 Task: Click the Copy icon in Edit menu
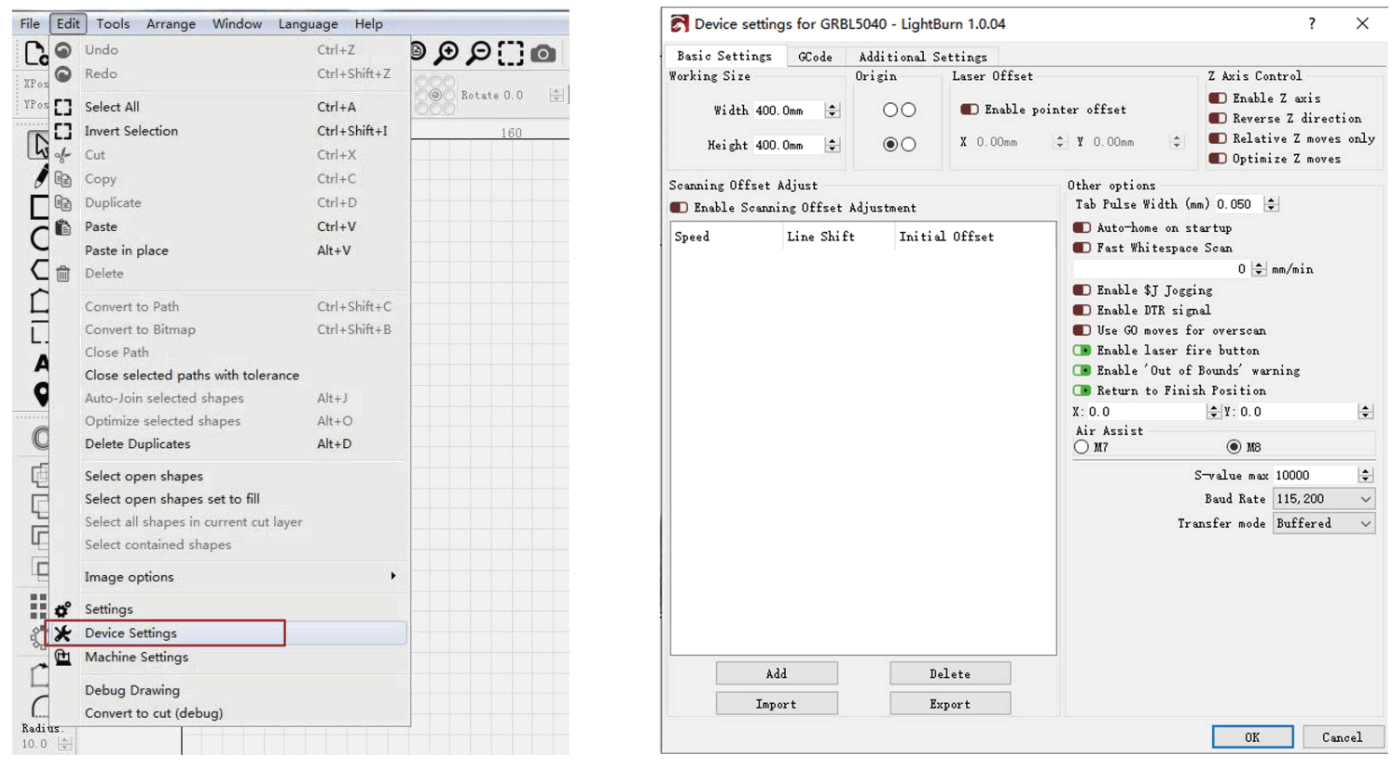[63, 179]
